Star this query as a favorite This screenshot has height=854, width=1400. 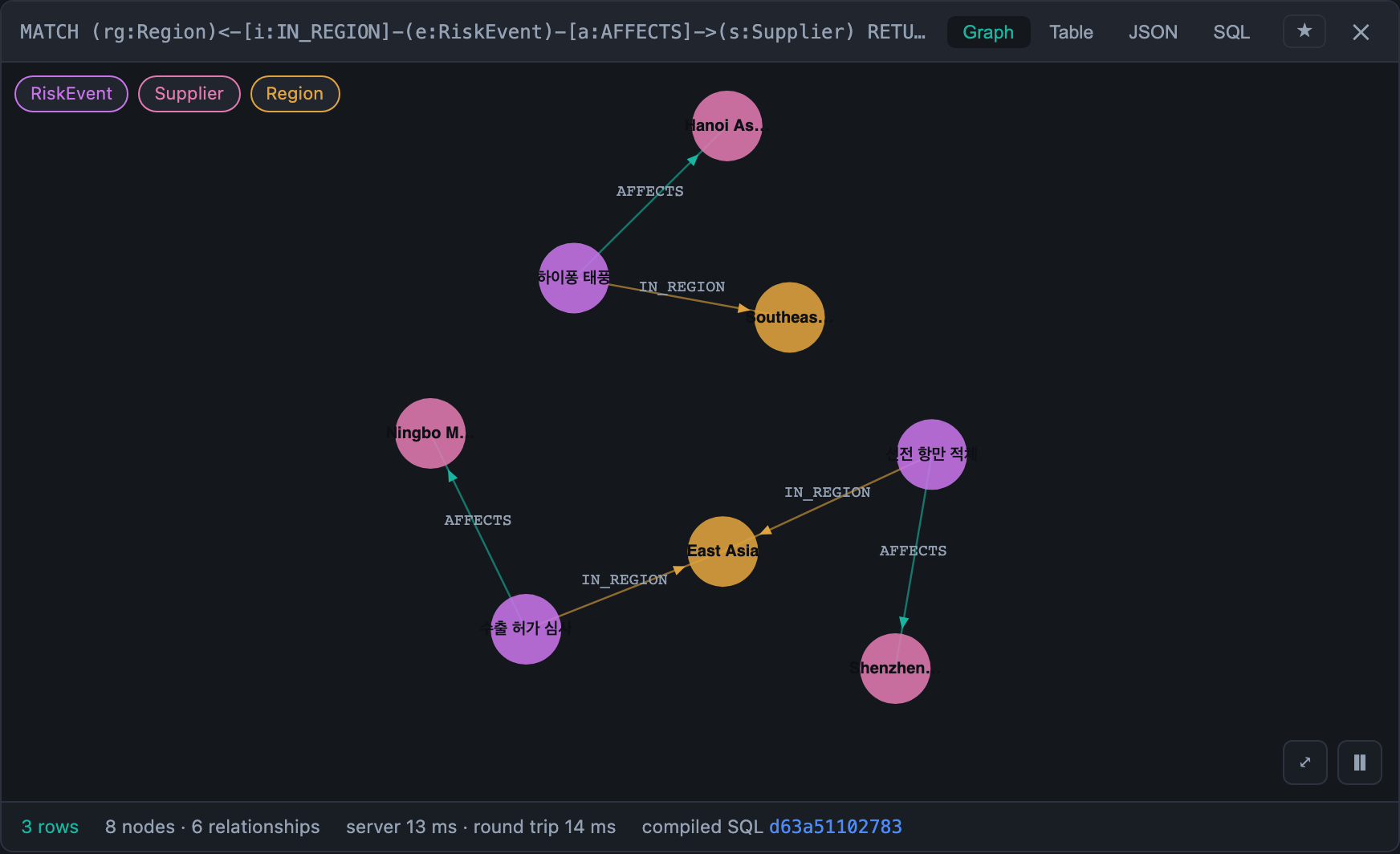pyautogui.click(x=1304, y=32)
